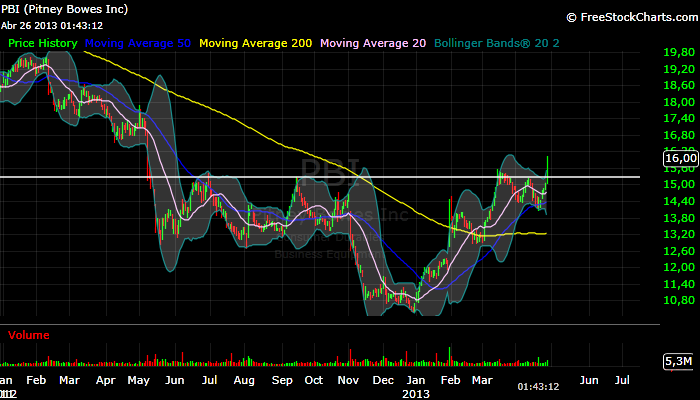Open the FreeStockCharts.com copyright link
Screen dimensions: 700x400
(632, 17)
